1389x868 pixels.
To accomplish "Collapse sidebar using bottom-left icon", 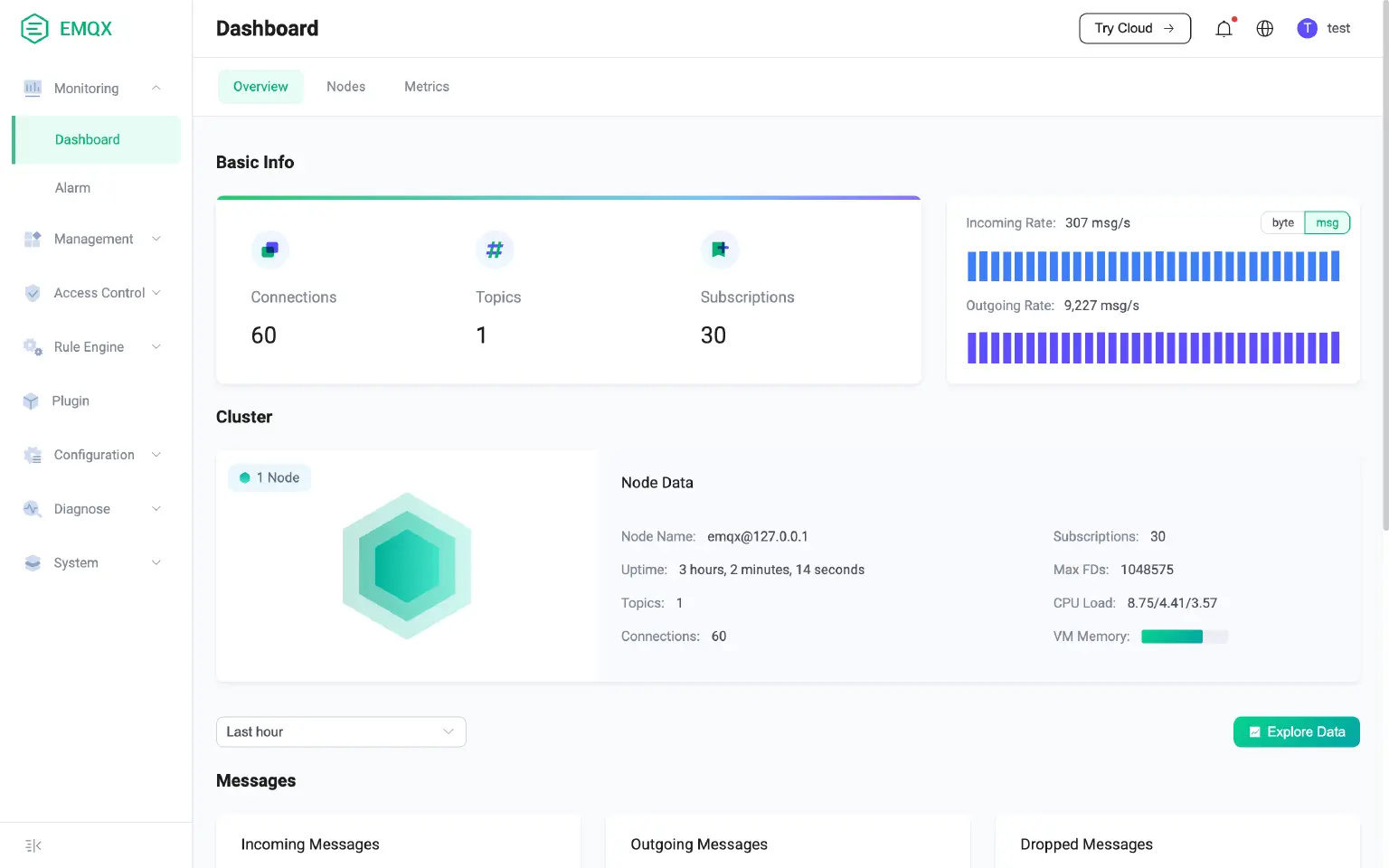I will point(33,845).
